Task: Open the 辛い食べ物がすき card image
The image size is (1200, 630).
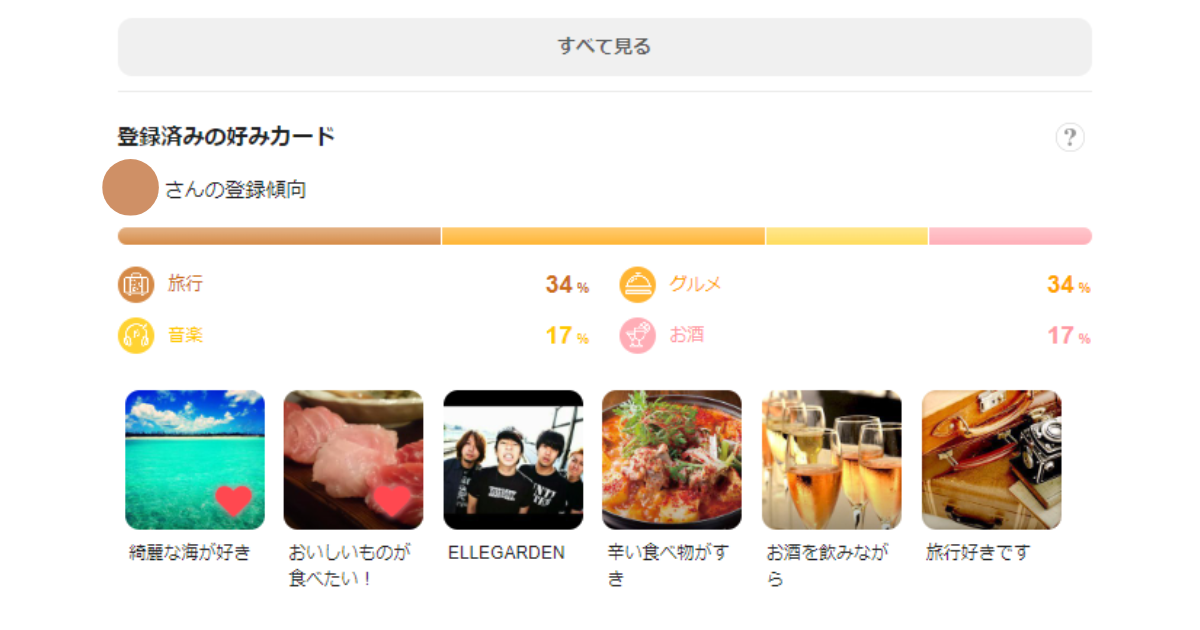Action: 672,460
